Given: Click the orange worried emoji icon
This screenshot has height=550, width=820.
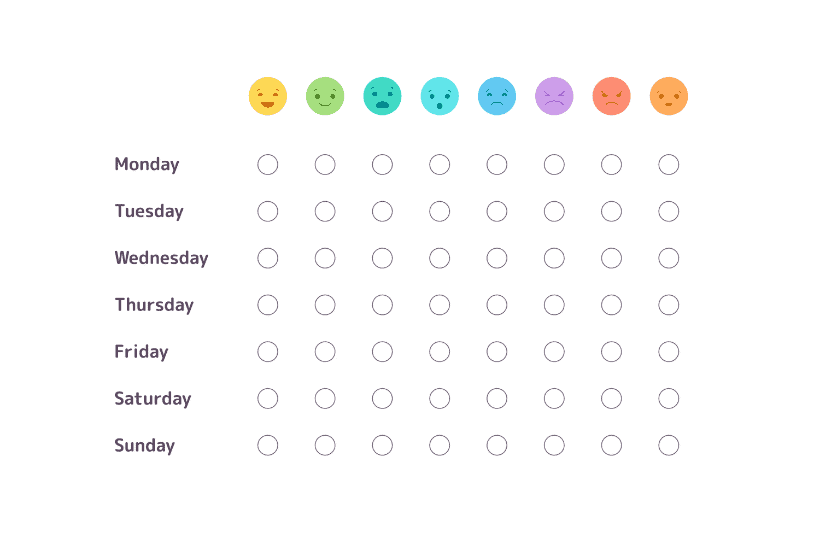Looking at the screenshot, I should (x=668, y=96).
